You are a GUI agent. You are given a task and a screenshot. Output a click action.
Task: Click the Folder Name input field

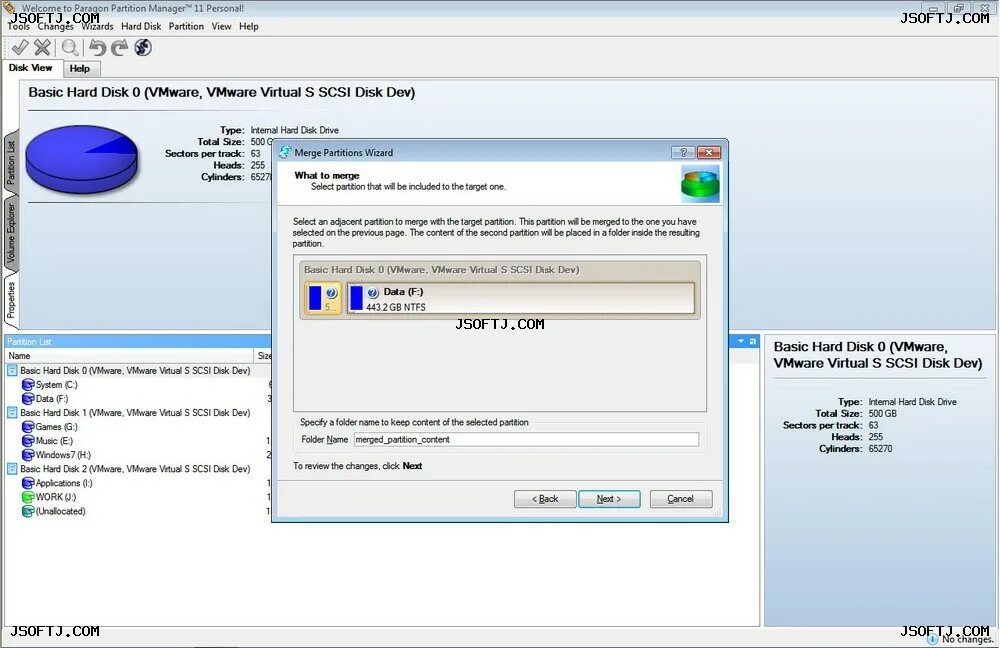pos(526,439)
